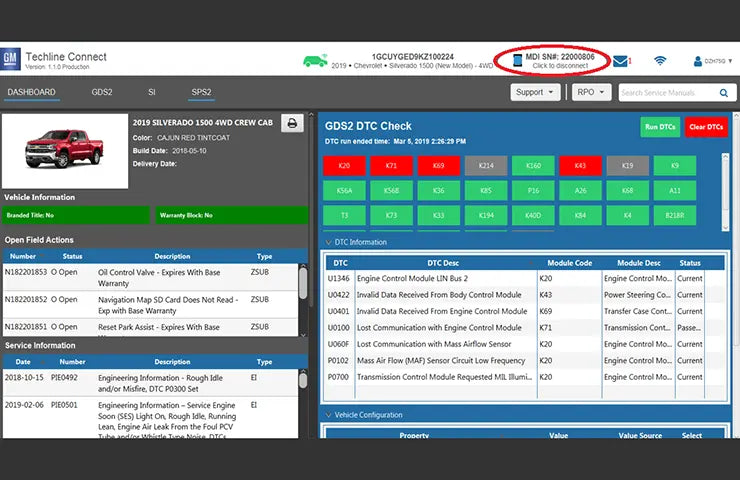Click the Run DTCs button
The height and width of the screenshot is (480, 740).
click(x=659, y=127)
